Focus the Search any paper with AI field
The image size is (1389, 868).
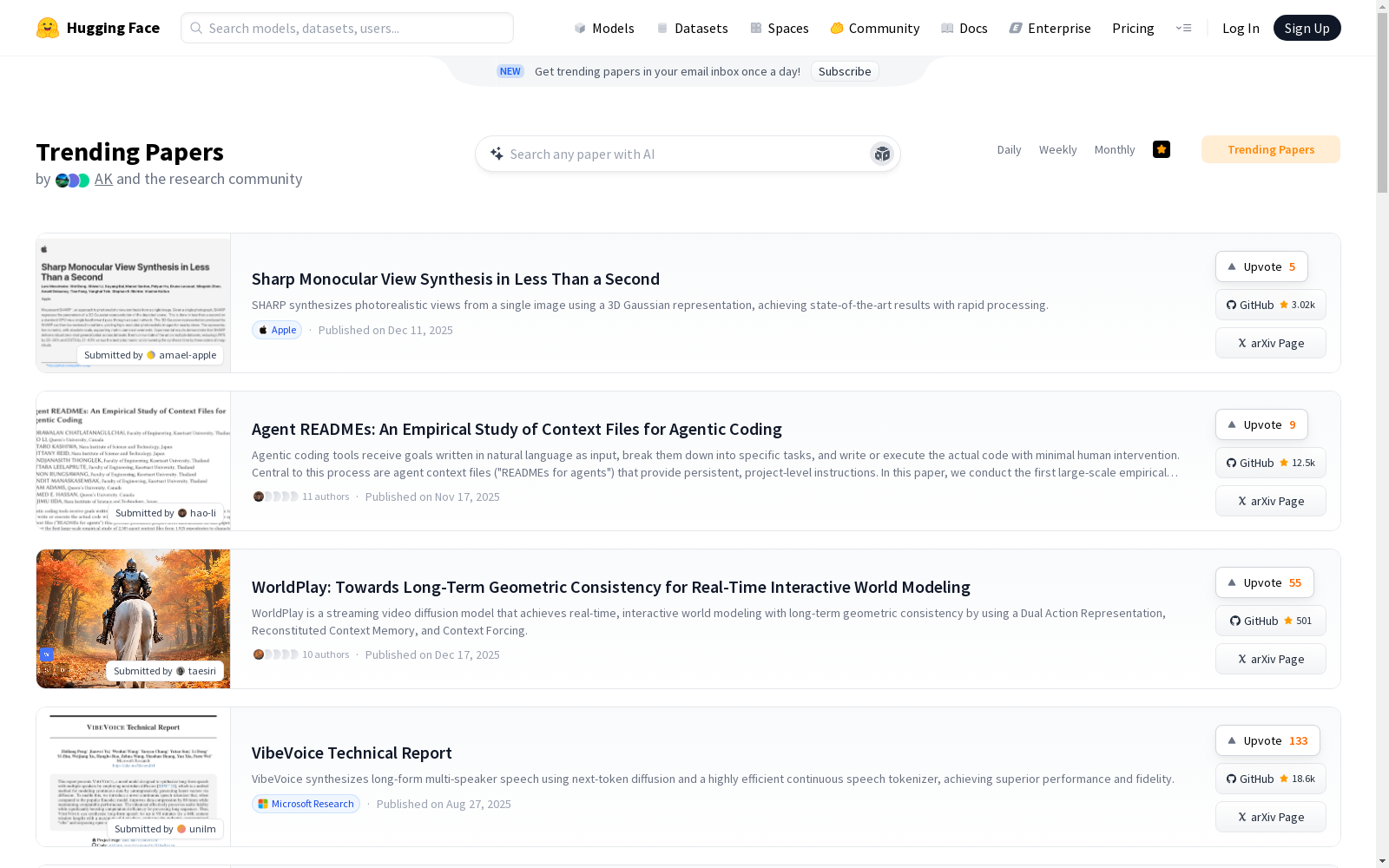coord(688,154)
